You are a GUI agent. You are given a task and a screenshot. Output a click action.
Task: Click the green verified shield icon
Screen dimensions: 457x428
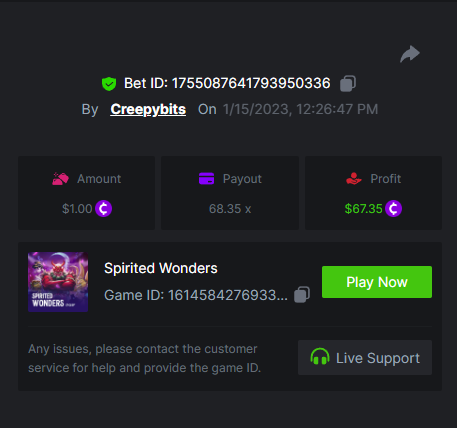109,84
